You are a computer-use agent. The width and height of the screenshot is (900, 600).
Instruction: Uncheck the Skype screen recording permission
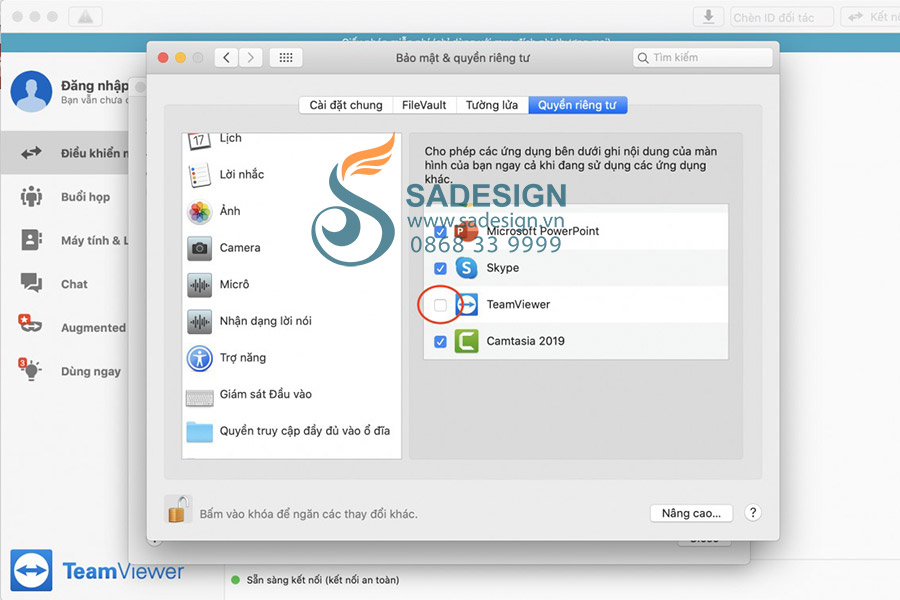point(440,268)
